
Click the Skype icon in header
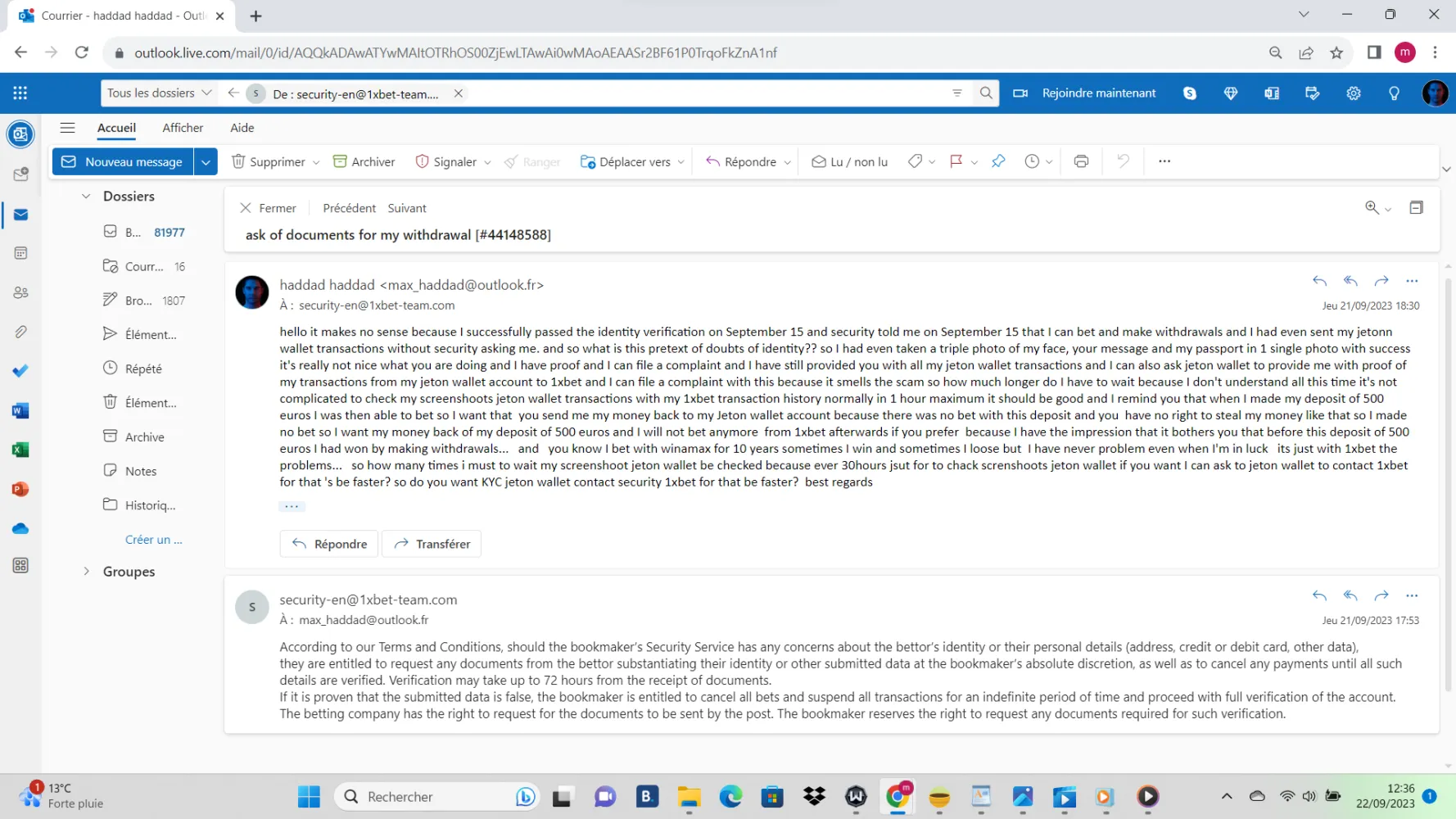pyautogui.click(x=1190, y=93)
